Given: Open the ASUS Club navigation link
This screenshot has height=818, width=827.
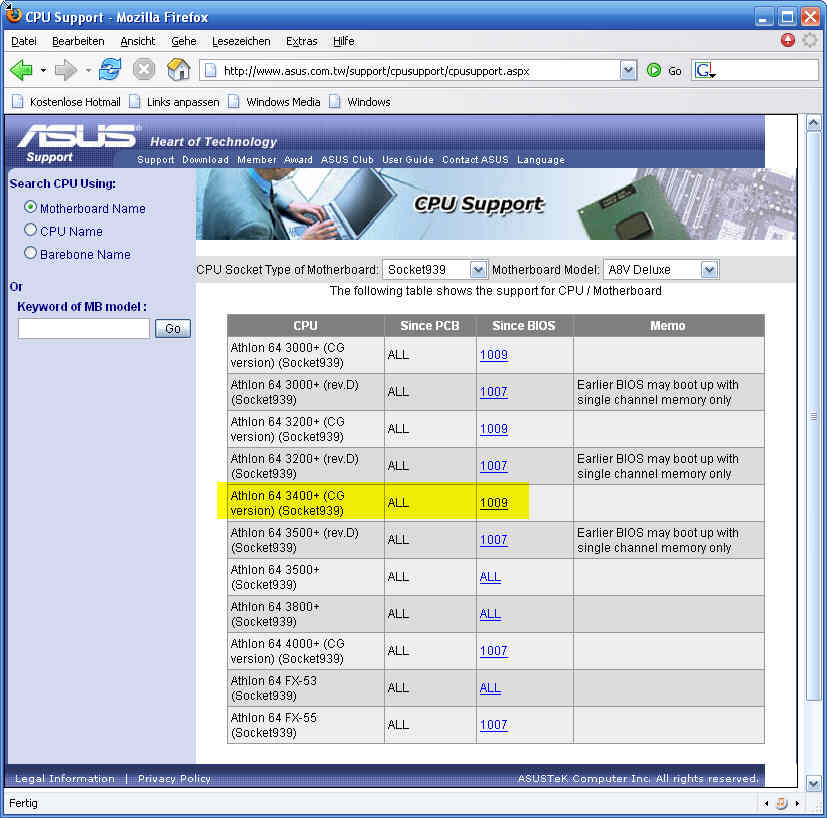Looking at the screenshot, I should click(347, 159).
